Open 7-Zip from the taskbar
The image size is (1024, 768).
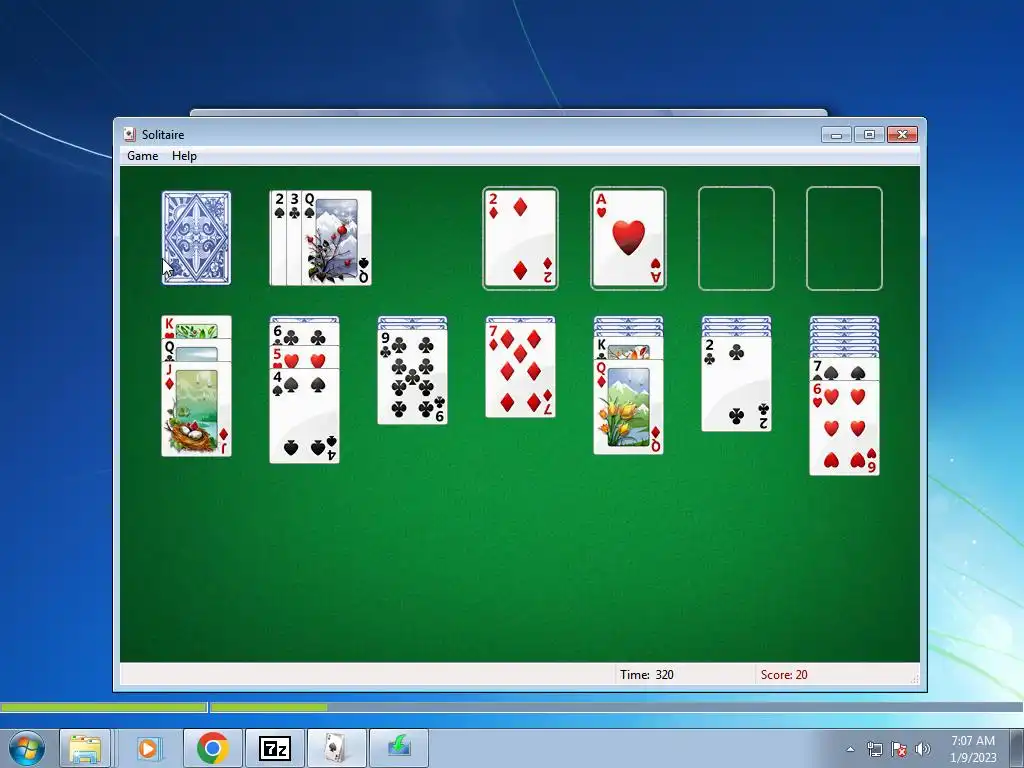pyautogui.click(x=274, y=748)
